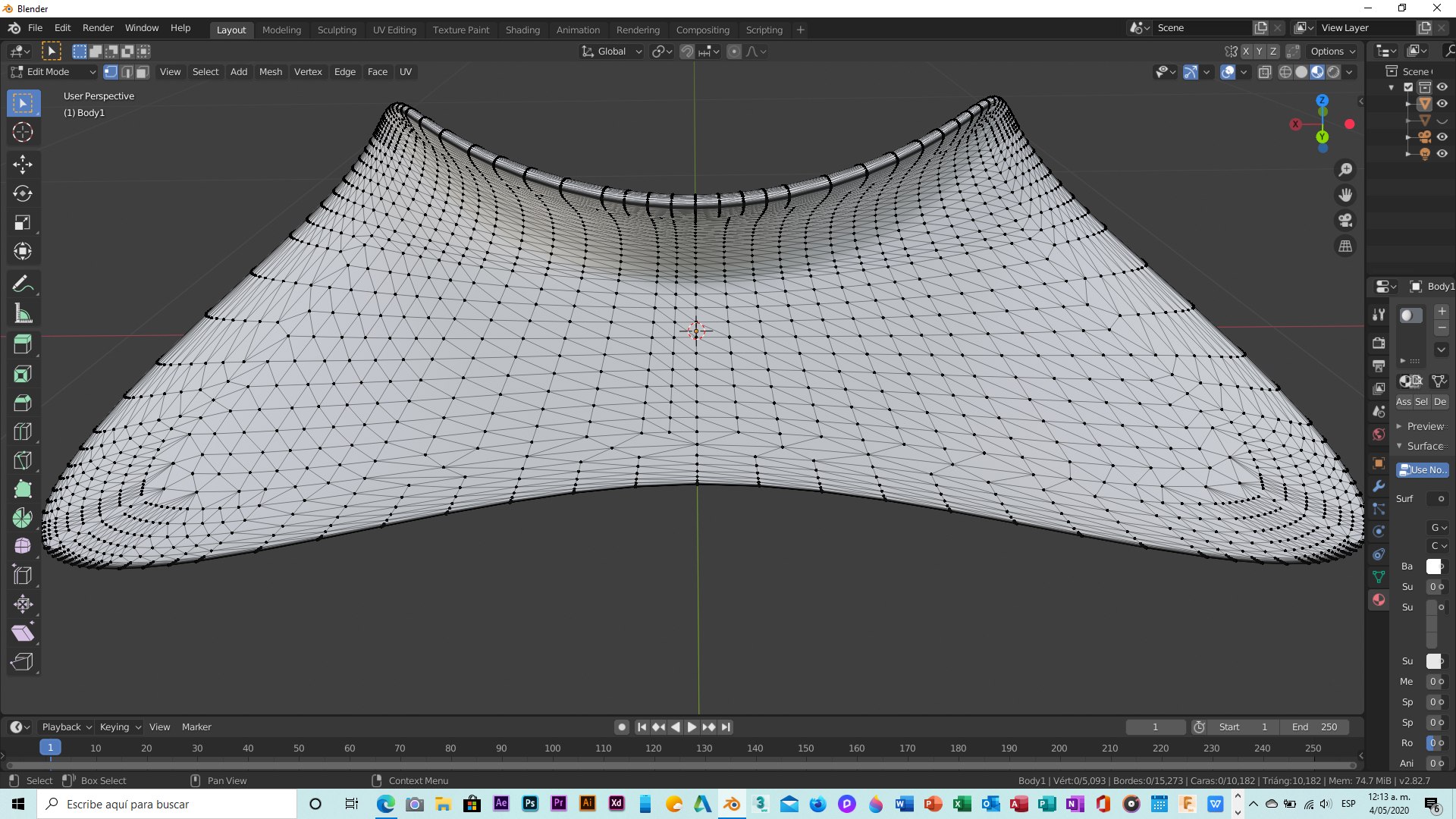Screen dimensions: 1456x819
Task: Open the Mesh menu in viewport header
Action: [x=271, y=72]
